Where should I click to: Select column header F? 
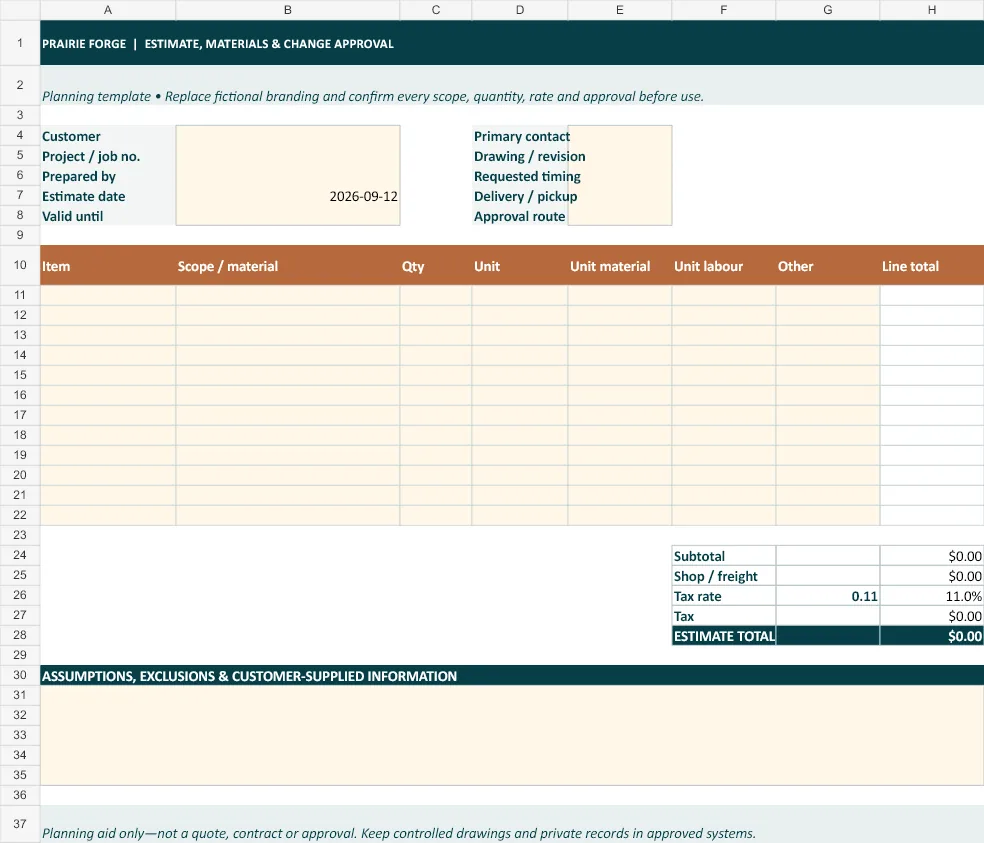pos(724,10)
